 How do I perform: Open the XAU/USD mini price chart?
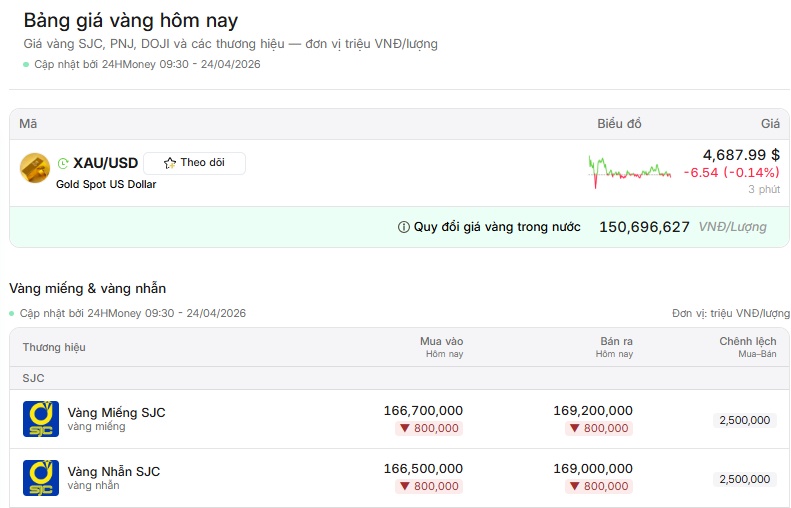point(630,172)
